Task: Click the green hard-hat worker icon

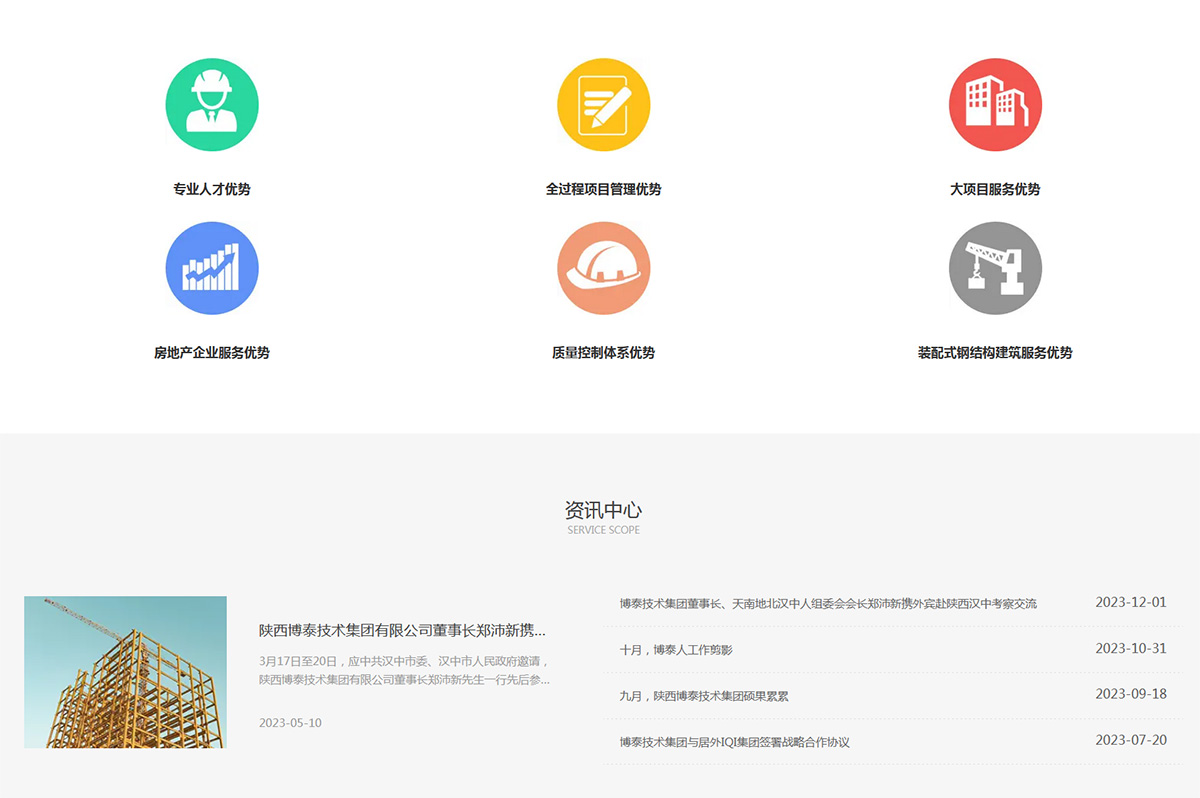Action: click(212, 105)
